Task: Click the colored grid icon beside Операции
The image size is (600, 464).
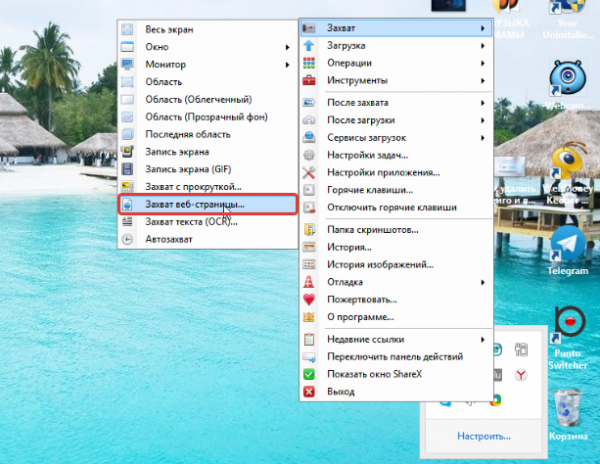Action: [309, 63]
